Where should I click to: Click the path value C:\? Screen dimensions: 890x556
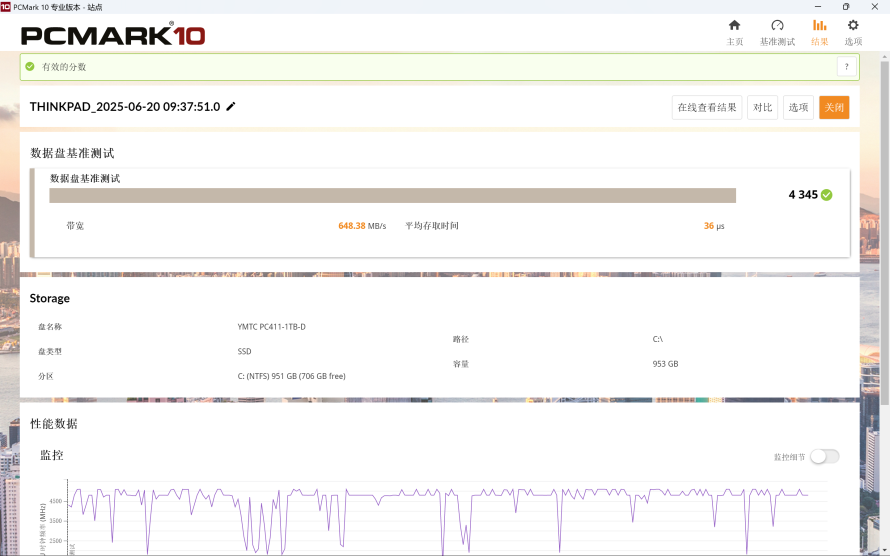click(x=657, y=339)
